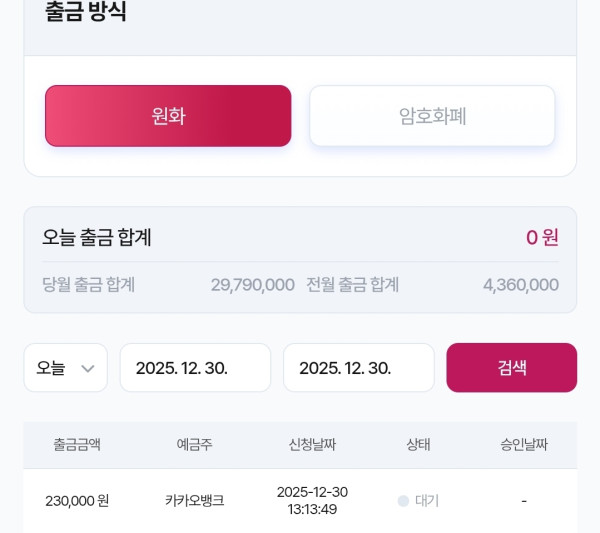Image resolution: width=600 pixels, height=533 pixels.
Task: Select the 원화 withdrawal method
Action: coord(168,116)
